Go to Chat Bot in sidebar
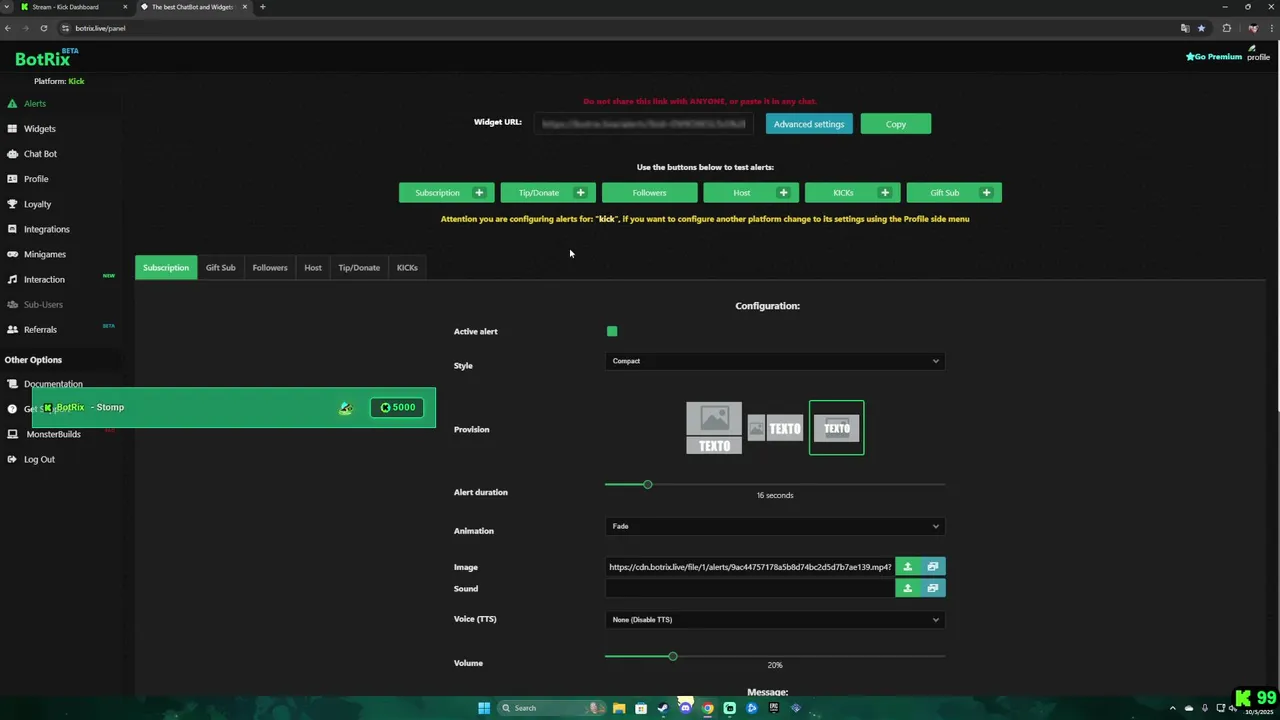 click(x=40, y=154)
